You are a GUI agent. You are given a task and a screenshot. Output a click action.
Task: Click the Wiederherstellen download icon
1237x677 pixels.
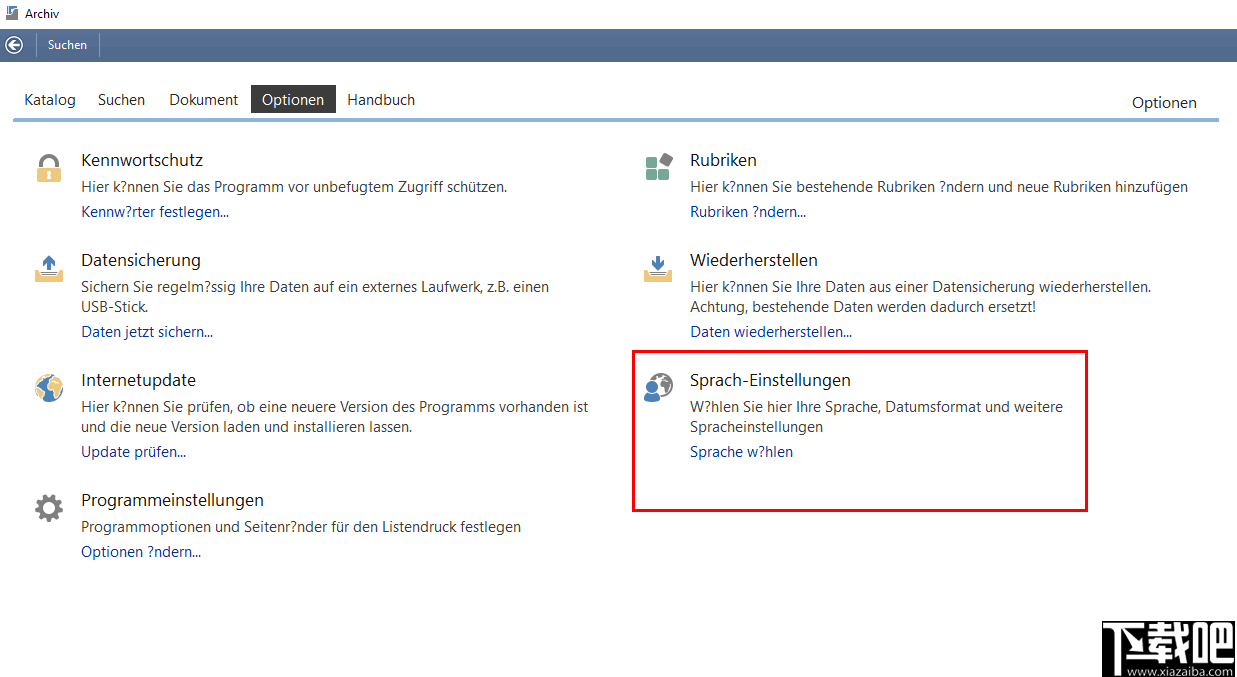[x=658, y=268]
